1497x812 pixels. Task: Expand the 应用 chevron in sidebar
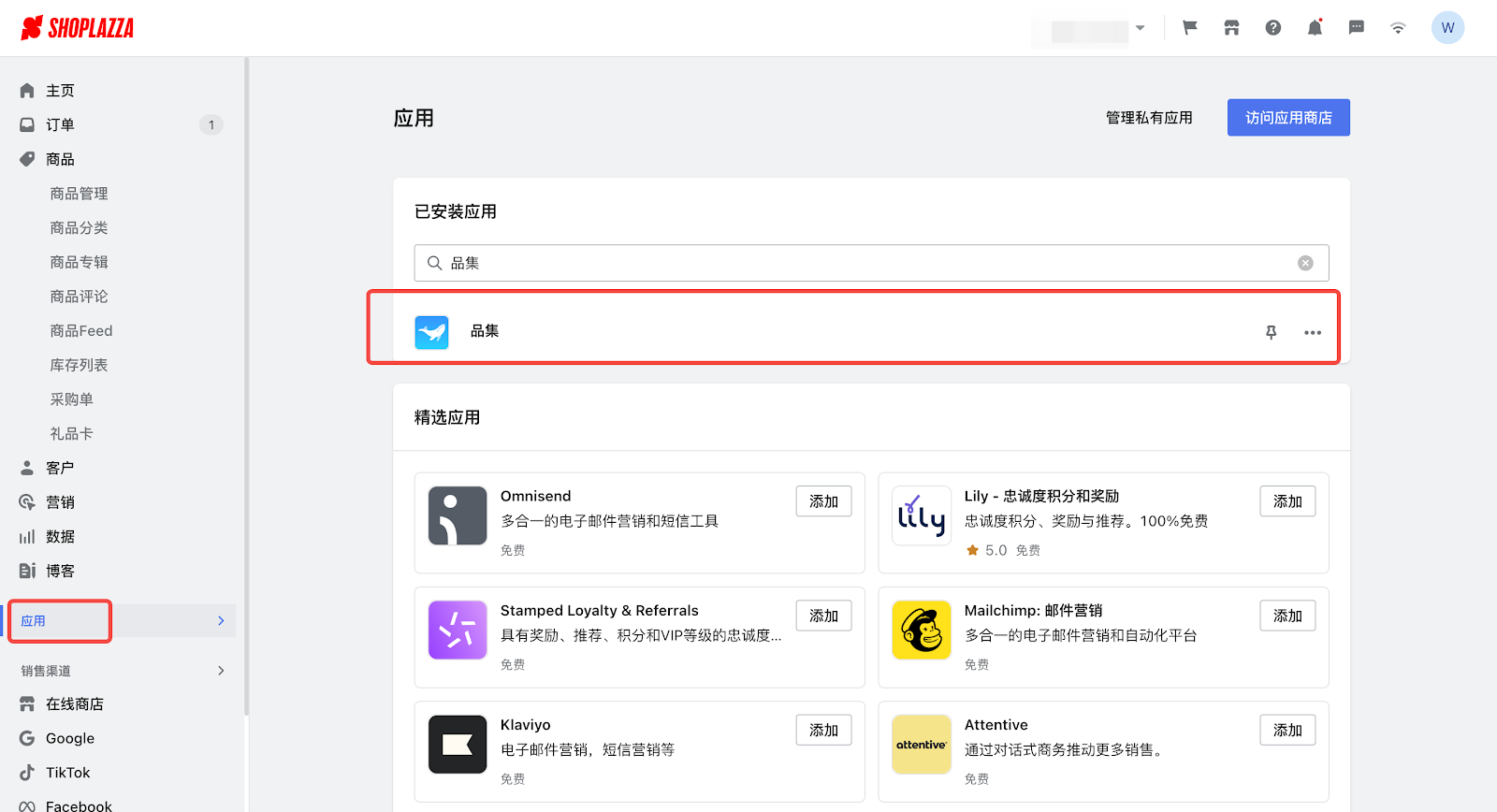pos(221,621)
